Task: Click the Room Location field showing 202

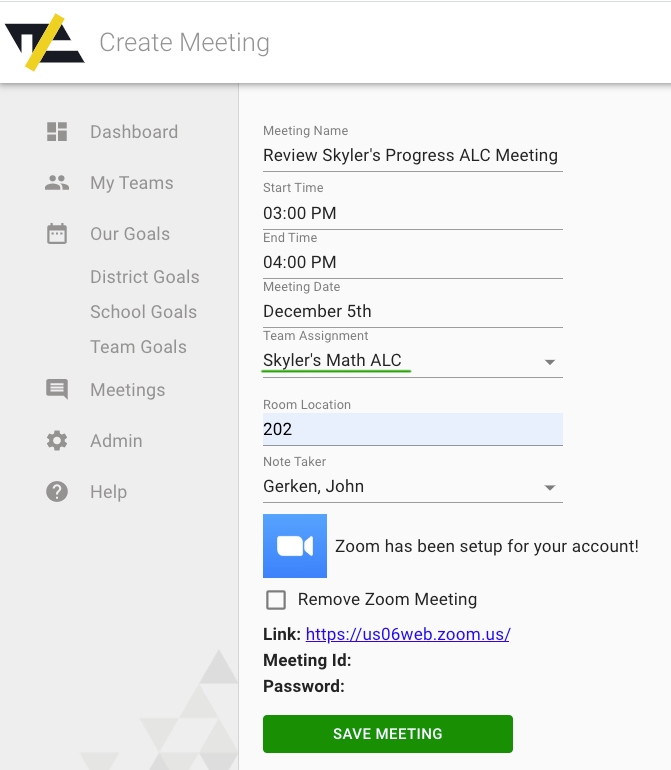Action: [413, 429]
